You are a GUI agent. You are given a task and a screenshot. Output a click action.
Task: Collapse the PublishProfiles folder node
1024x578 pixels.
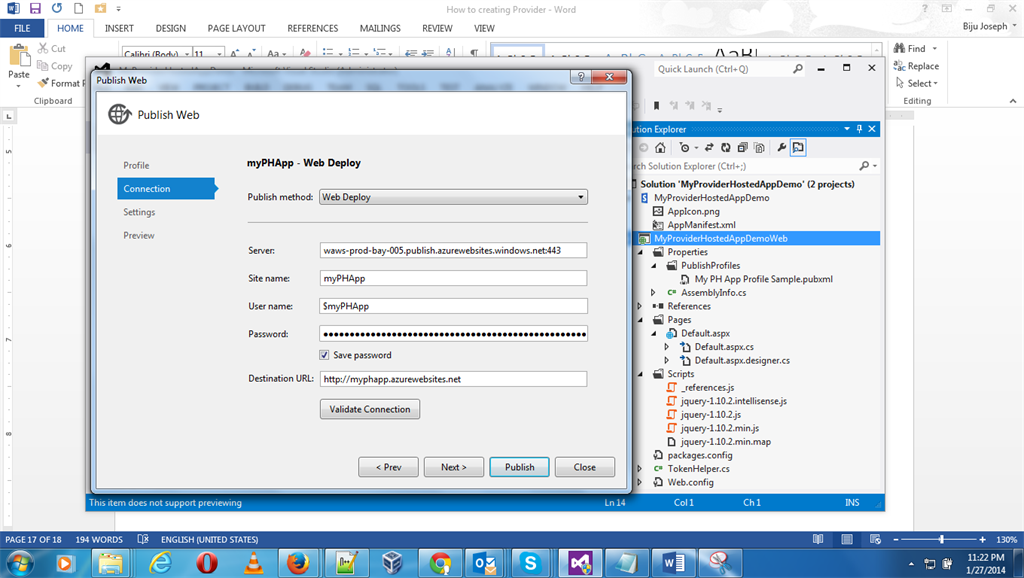point(654,265)
